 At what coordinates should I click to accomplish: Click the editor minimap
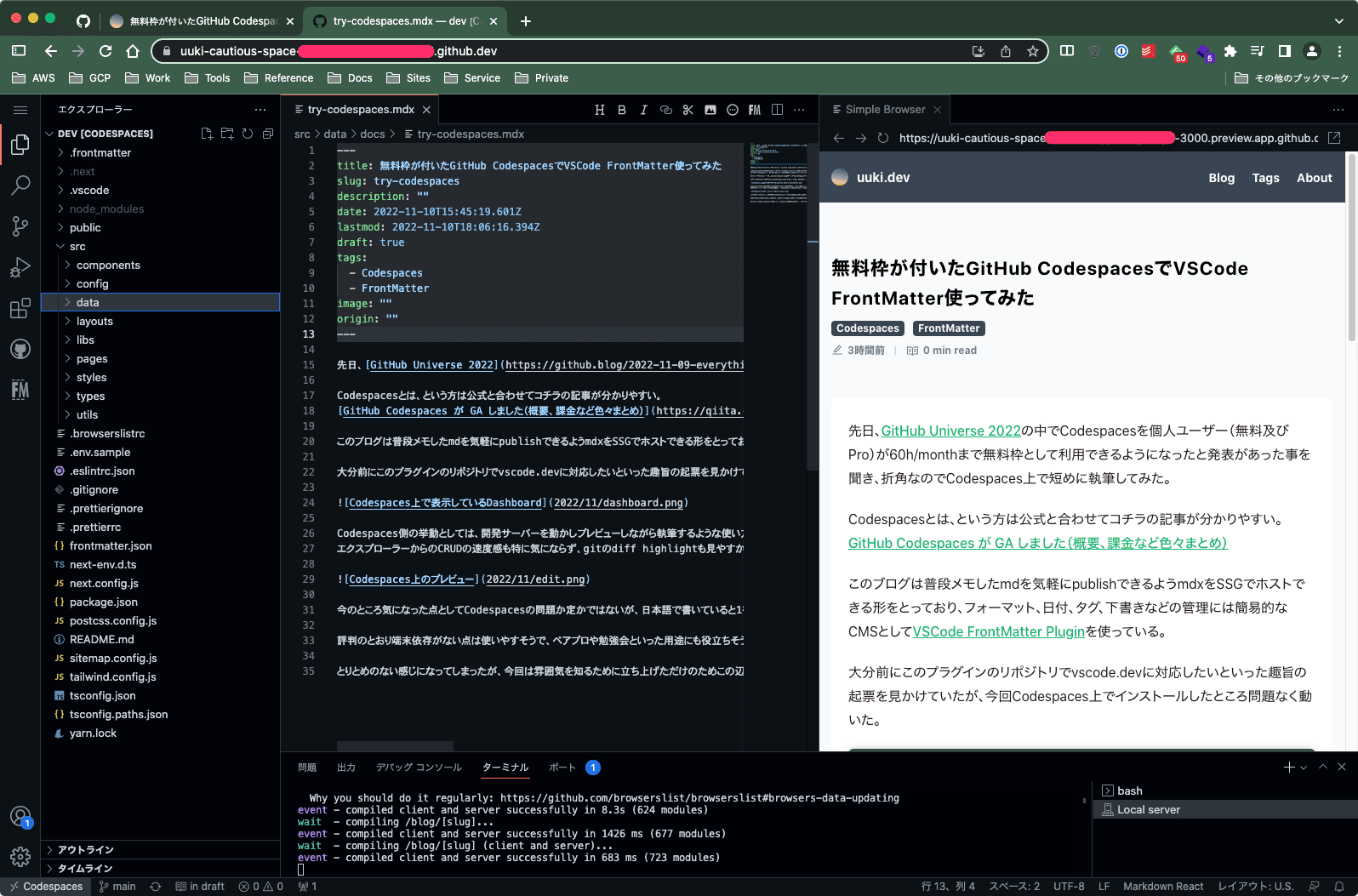click(x=778, y=173)
